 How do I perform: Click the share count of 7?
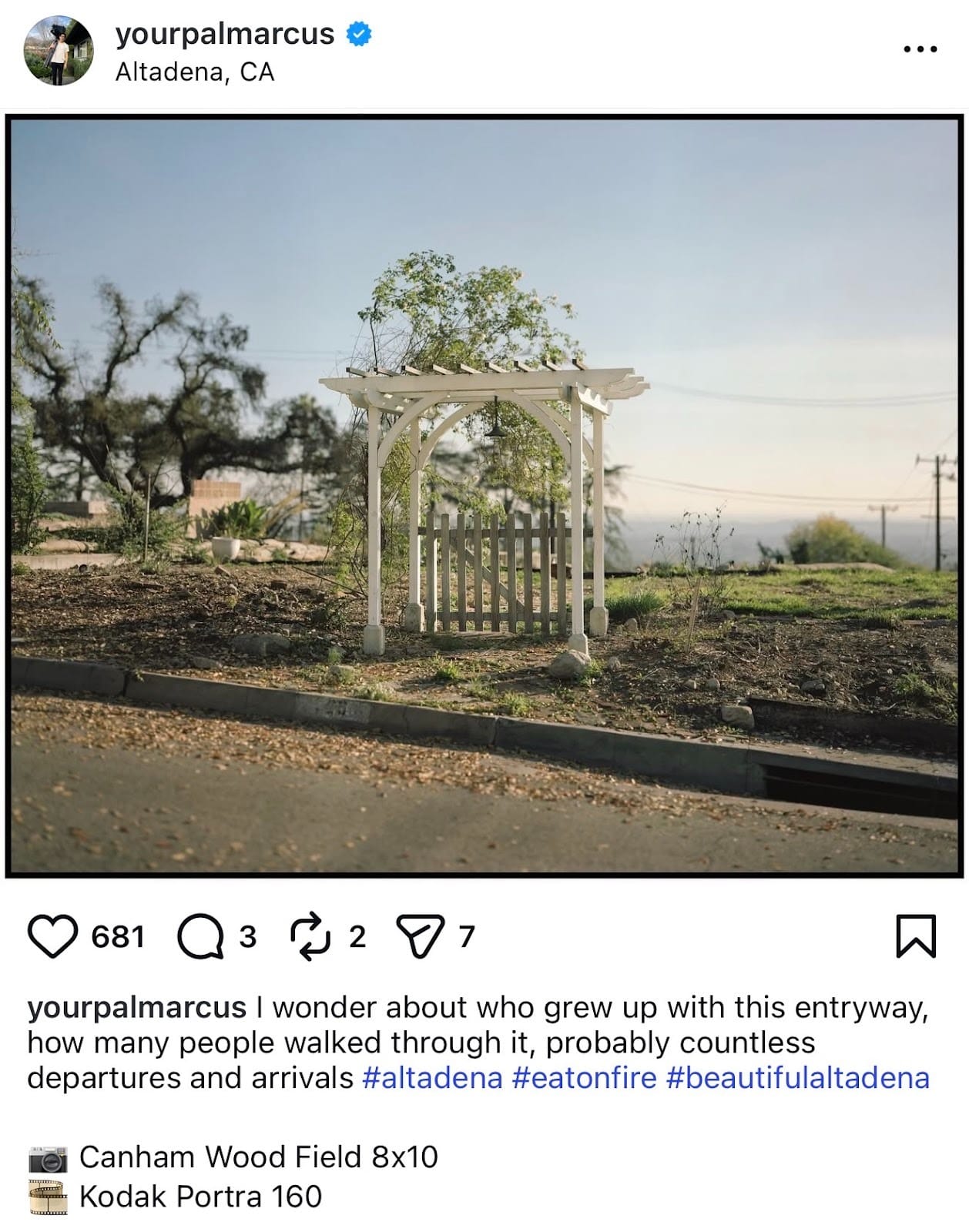(x=466, y=937)
